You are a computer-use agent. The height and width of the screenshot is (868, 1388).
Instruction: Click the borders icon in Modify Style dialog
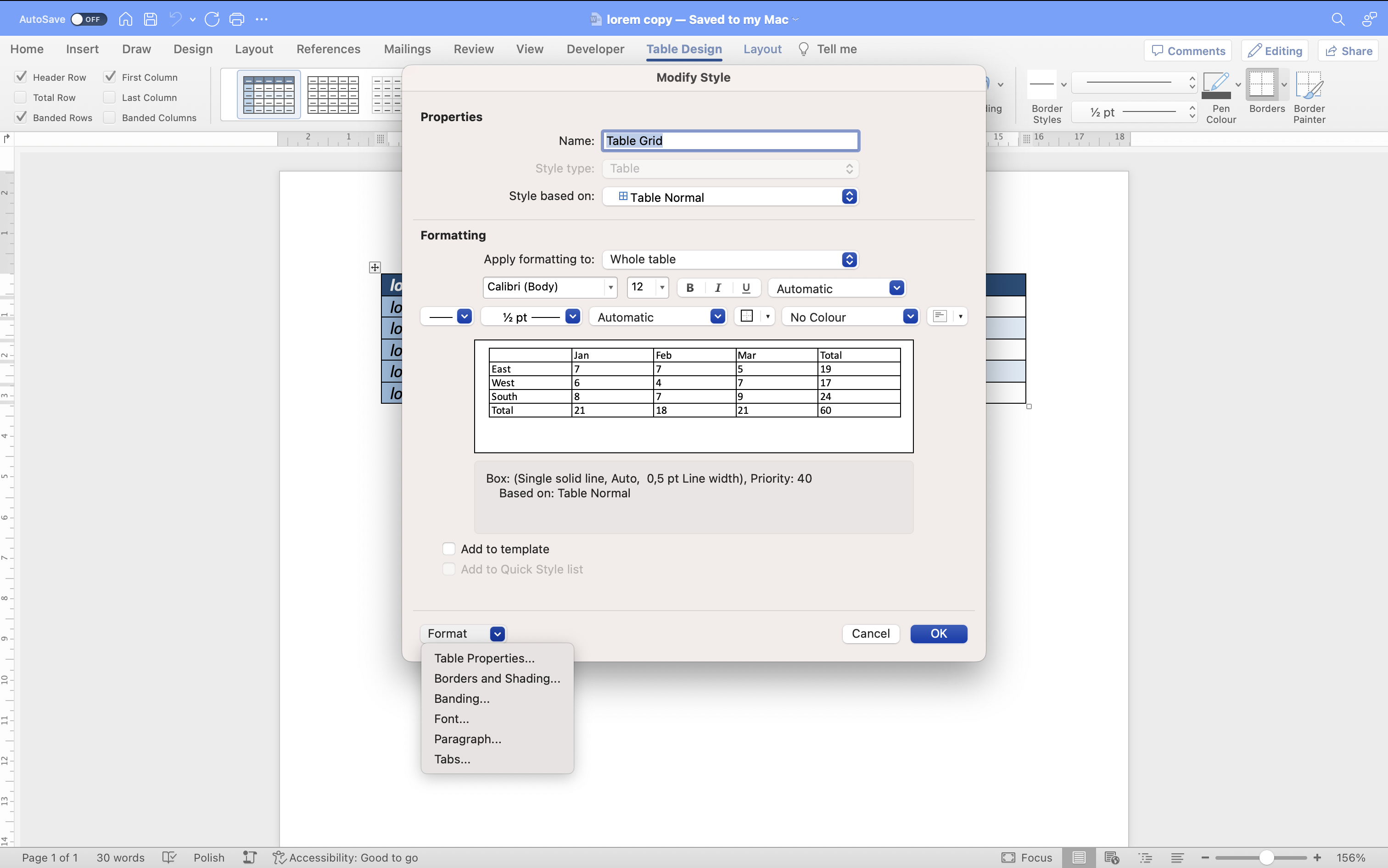747,316
